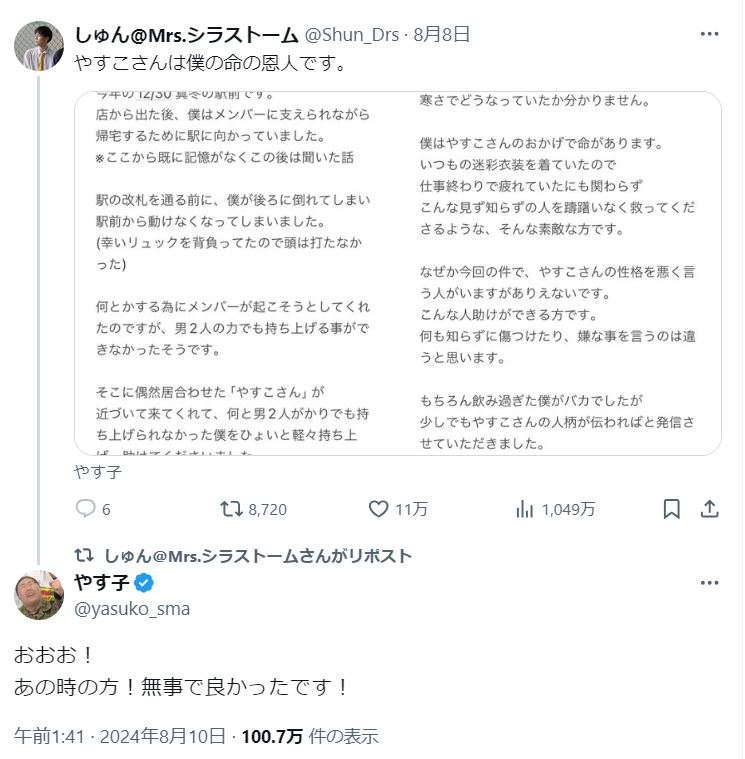Open やす子's profile avatar
Image resolution: width=745 pixels, height=759 pixels.
coord(39,595)
